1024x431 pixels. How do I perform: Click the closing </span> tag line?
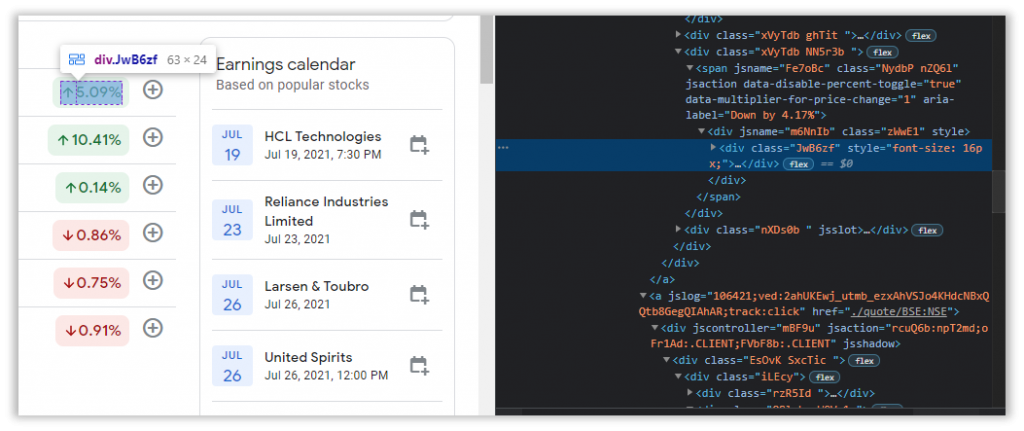coord(718,197)
